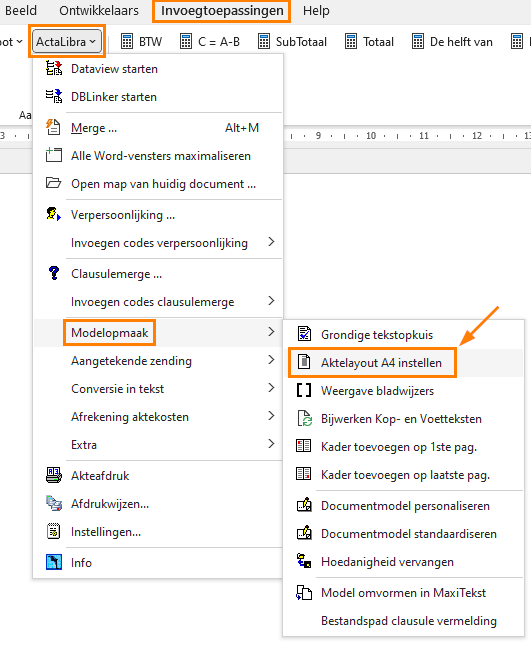Open the Help tab
The width and height of the screenshot is (531, 645).
pos(316,10)
